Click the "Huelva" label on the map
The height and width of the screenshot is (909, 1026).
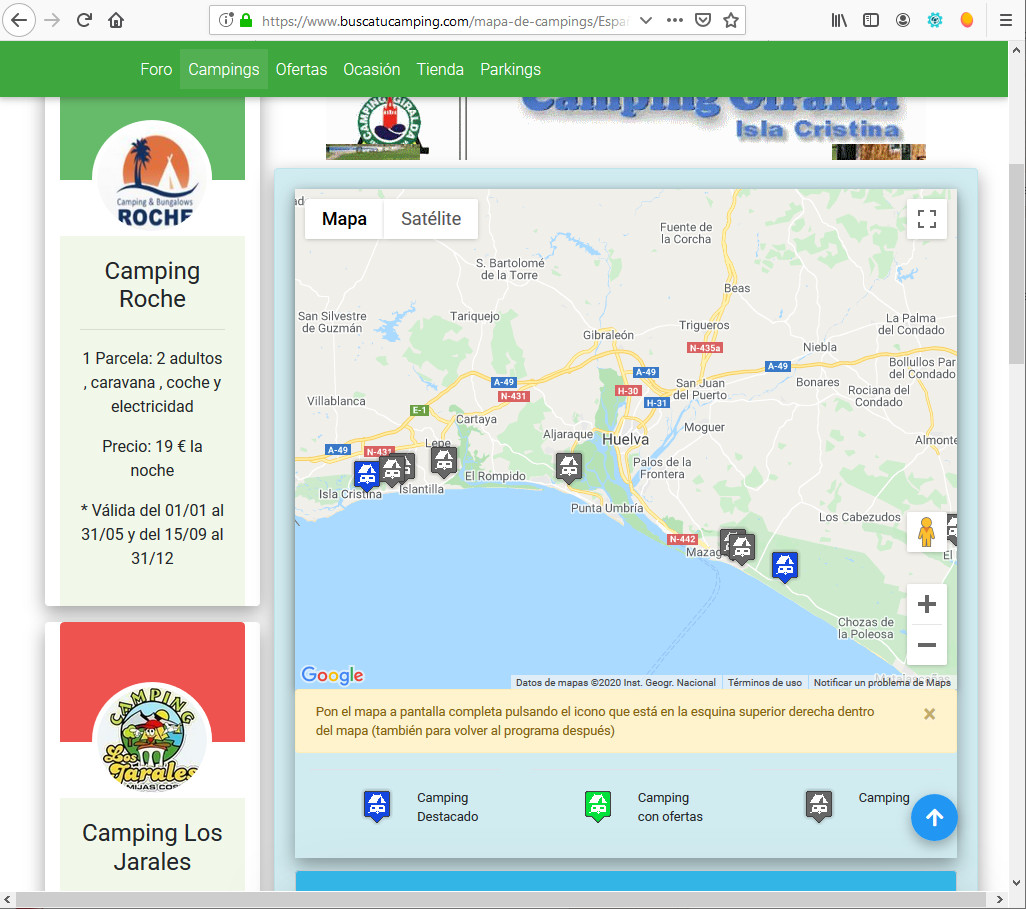[626, 439]
